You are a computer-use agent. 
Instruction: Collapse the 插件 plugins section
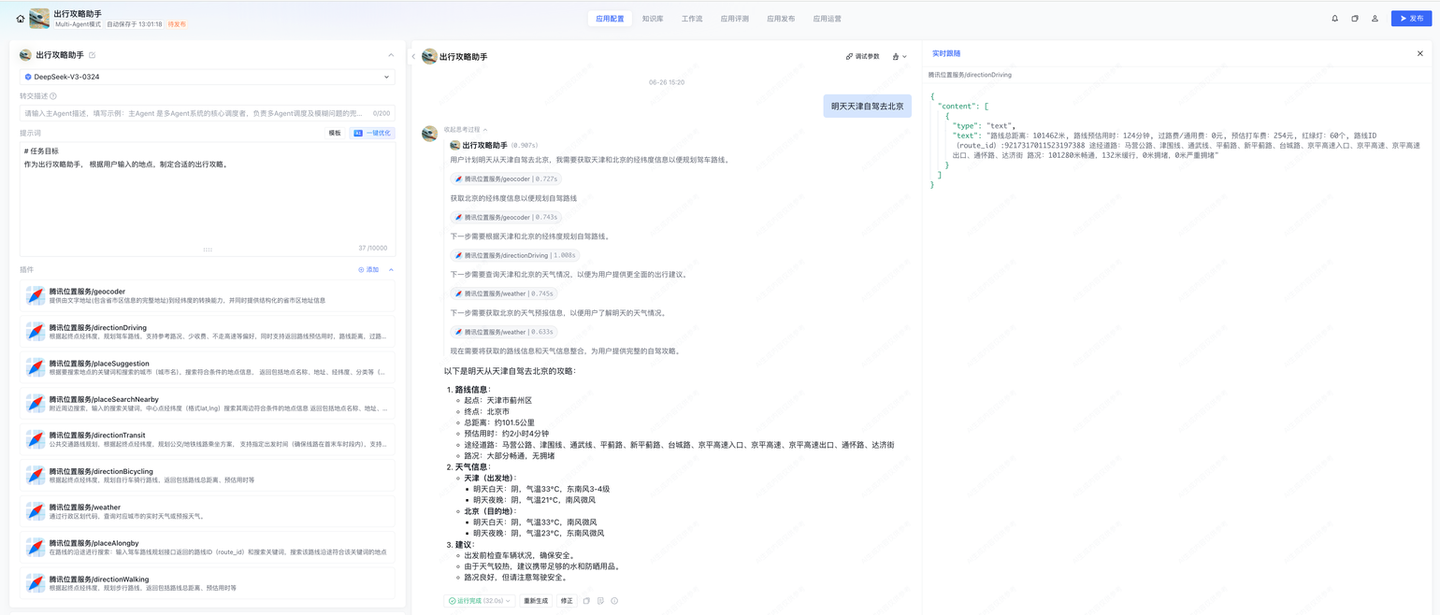pos(391,269)
